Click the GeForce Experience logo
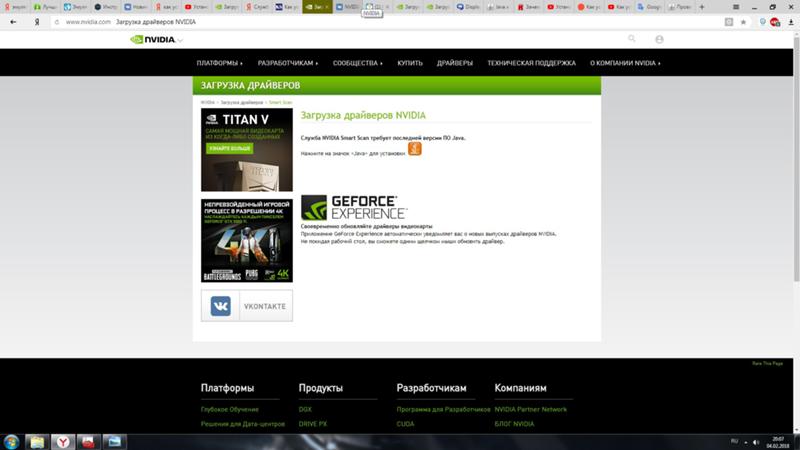Screen dimensions: 800x450 pos(354,207)
